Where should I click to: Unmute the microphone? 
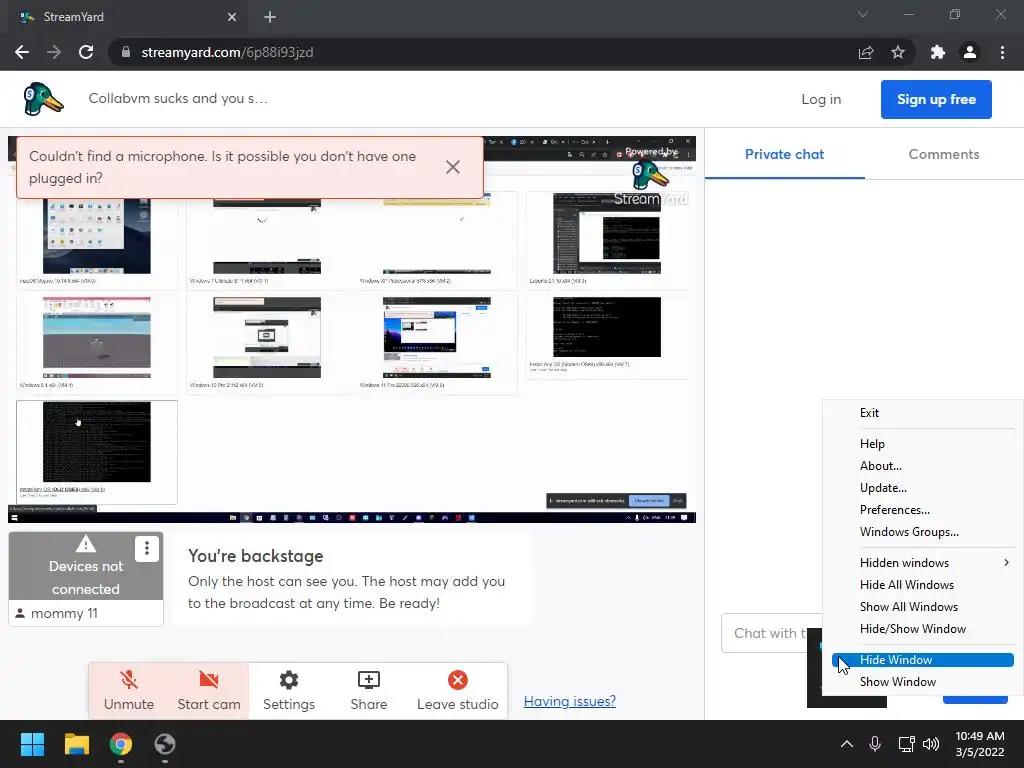pos(129,691)
